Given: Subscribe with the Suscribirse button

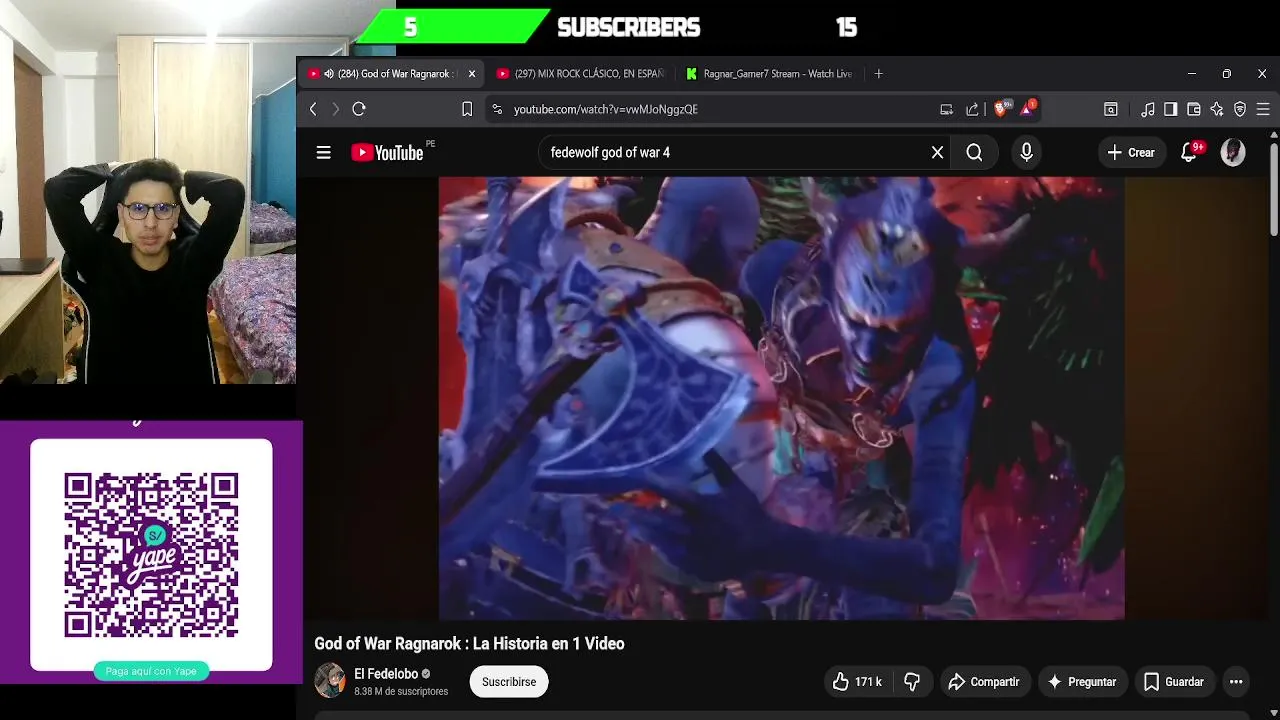Looking at the screenshot, I should point(509,682).
